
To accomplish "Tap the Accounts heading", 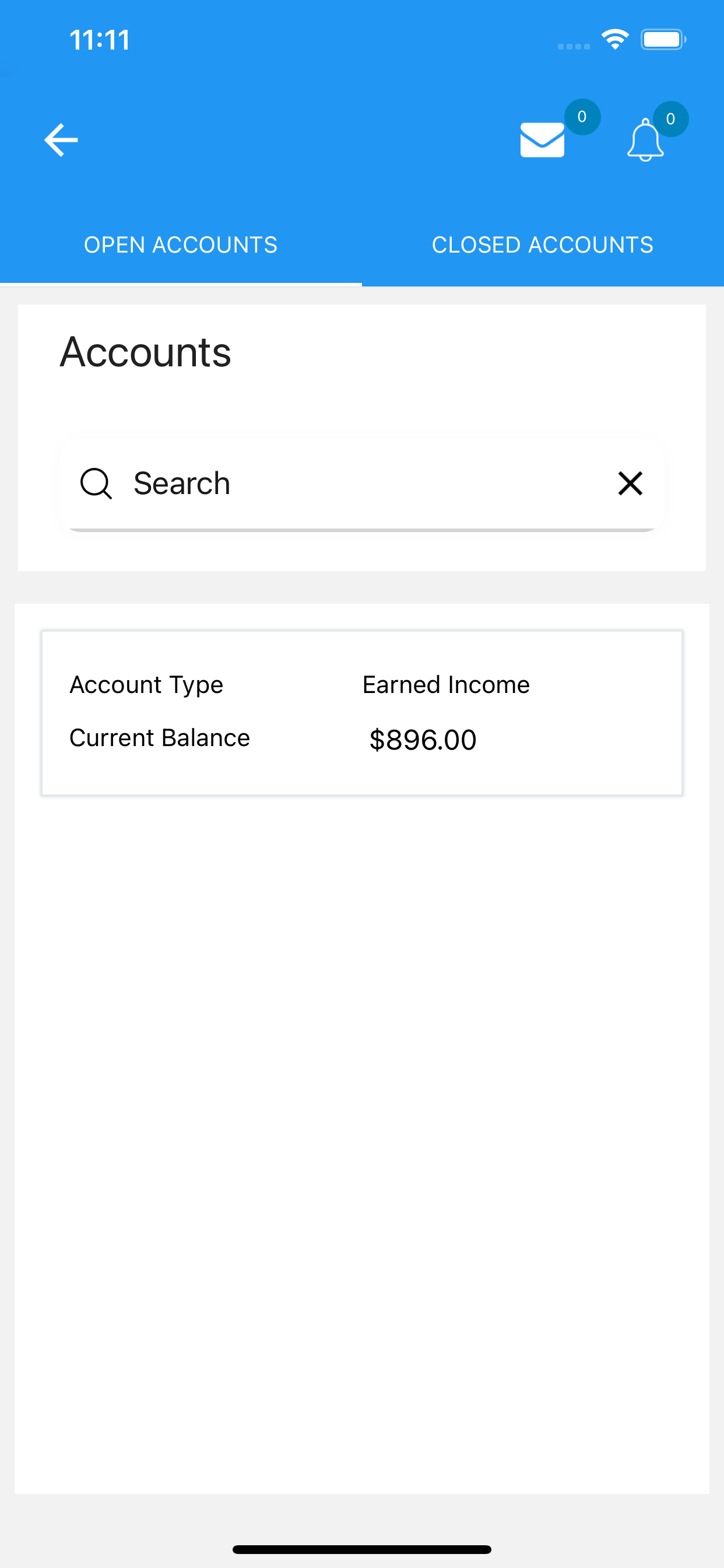I will (x=145, y=352).
